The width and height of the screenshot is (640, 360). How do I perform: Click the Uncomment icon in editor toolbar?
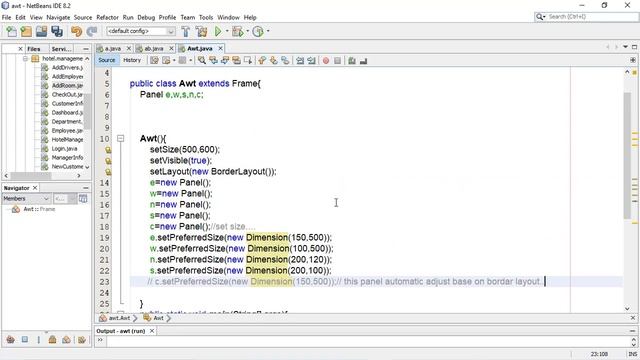(363, 60)
